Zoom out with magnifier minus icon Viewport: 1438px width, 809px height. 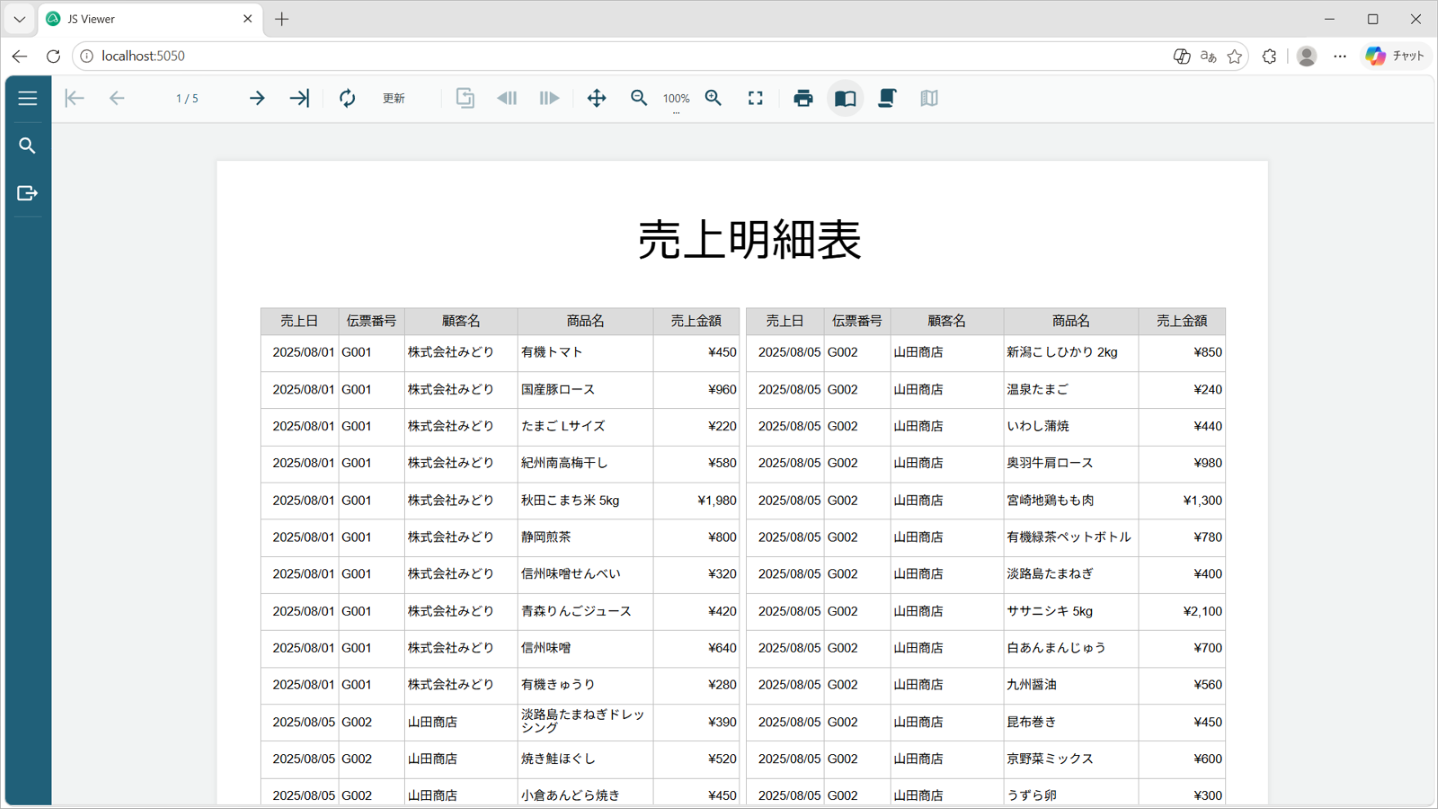pos(639,98)
